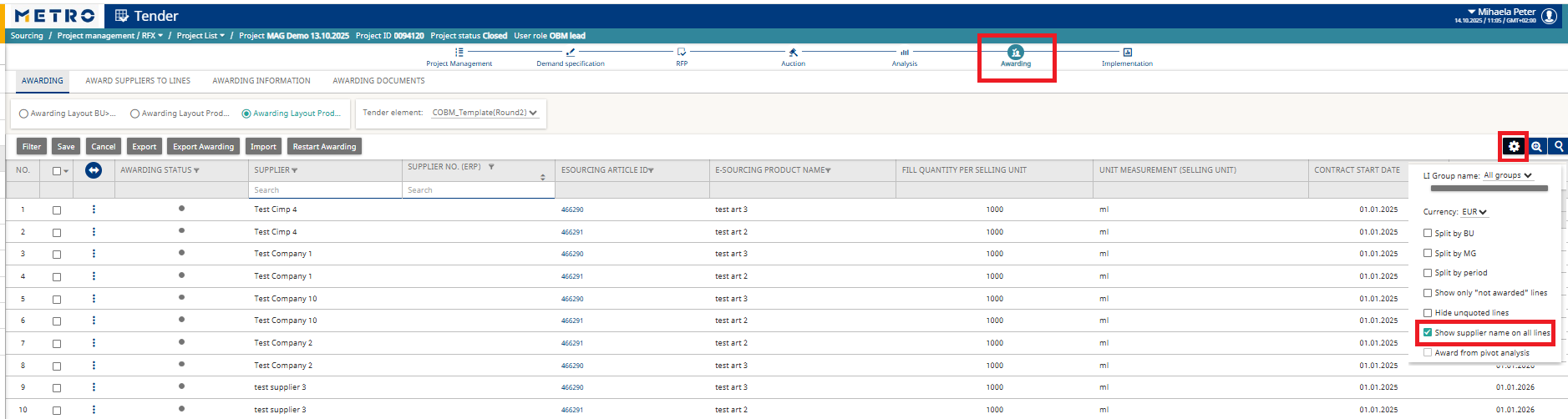Open row 6 three-dot actions menu
The width and height of the screenshot is (1568, 419).
pyautogui.click(x=94, y=321)
